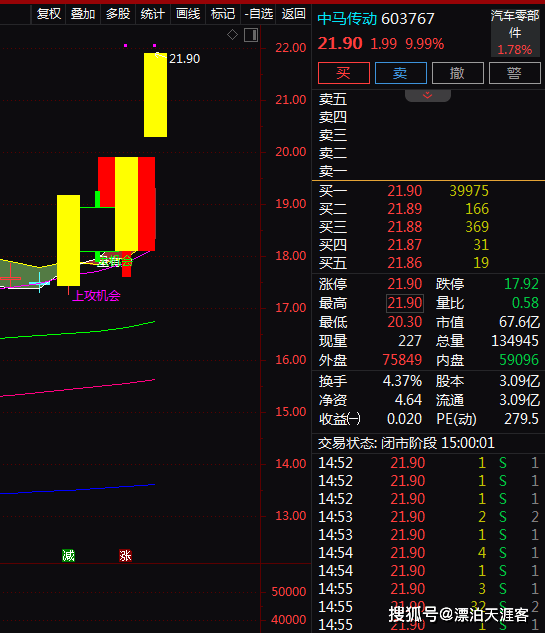Click the blue 卖 sell button
The height and width of the screenshot is (633, 545).
tap(400, 73)
